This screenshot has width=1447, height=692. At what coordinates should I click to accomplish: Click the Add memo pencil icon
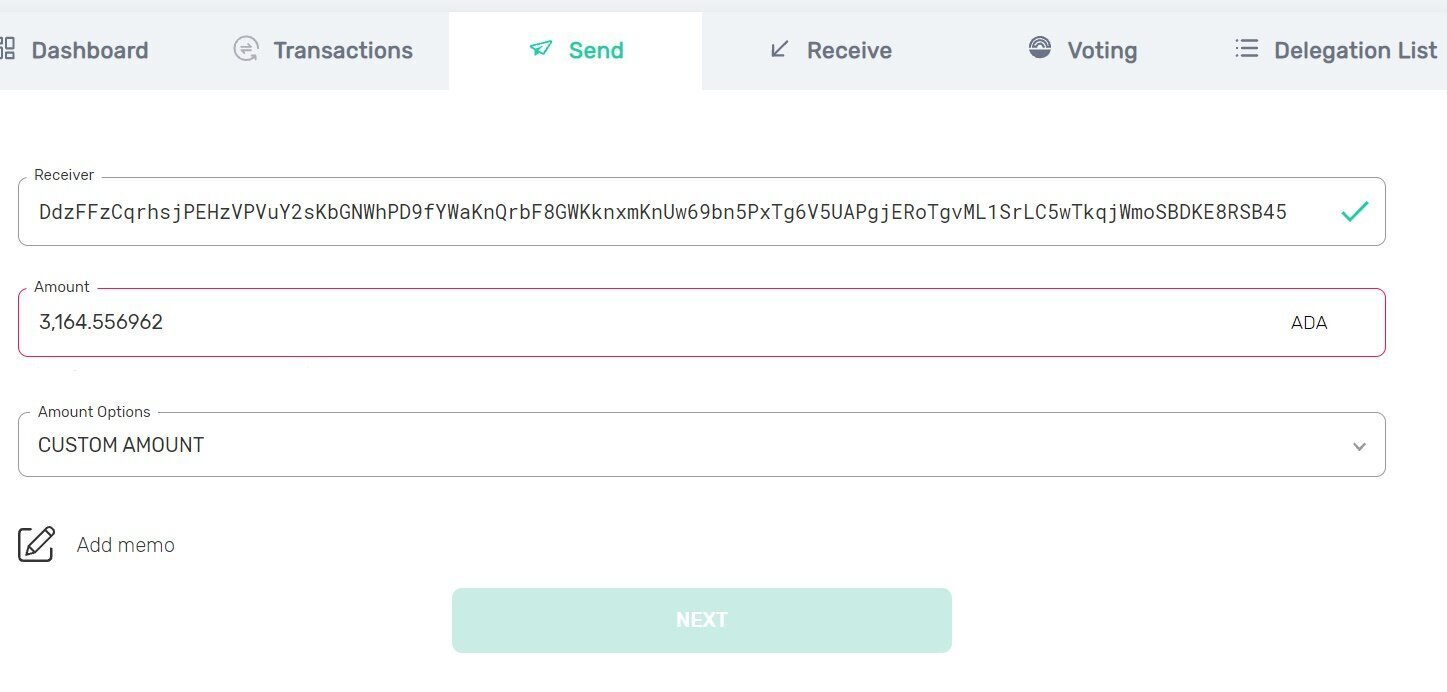[35, 544]
